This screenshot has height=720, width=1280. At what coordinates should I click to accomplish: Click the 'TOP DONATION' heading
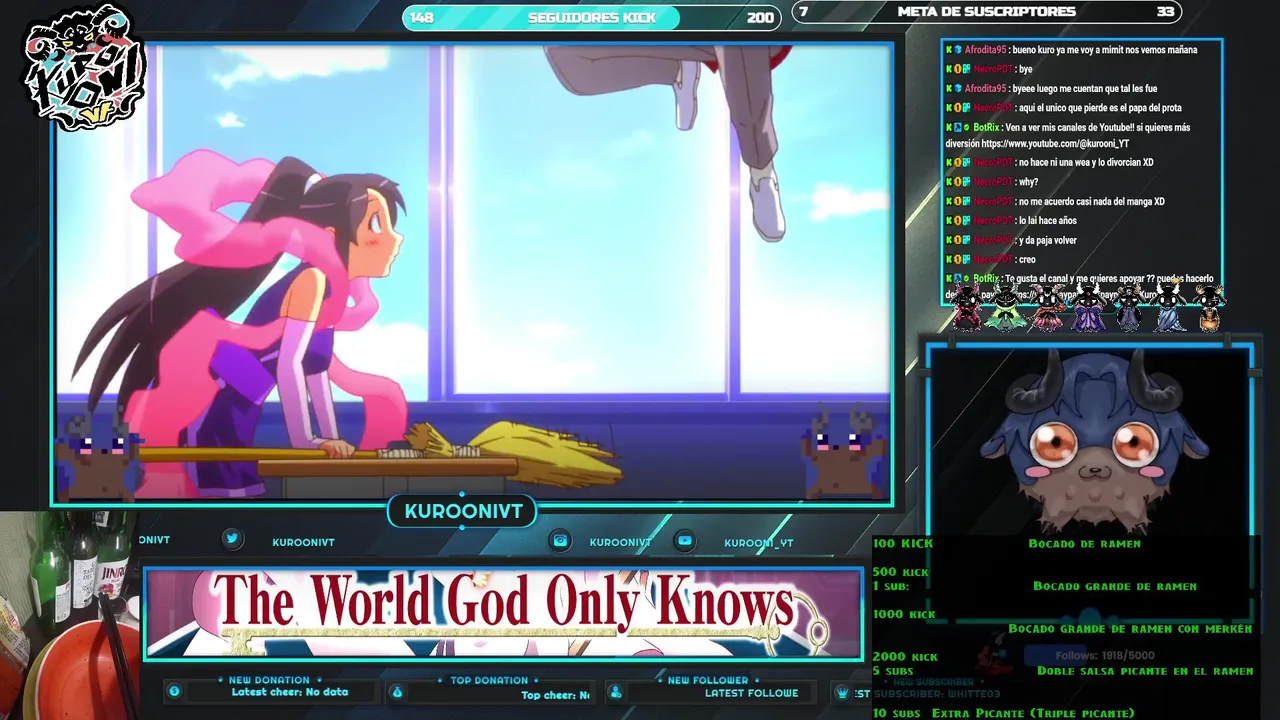coord(489,680)
